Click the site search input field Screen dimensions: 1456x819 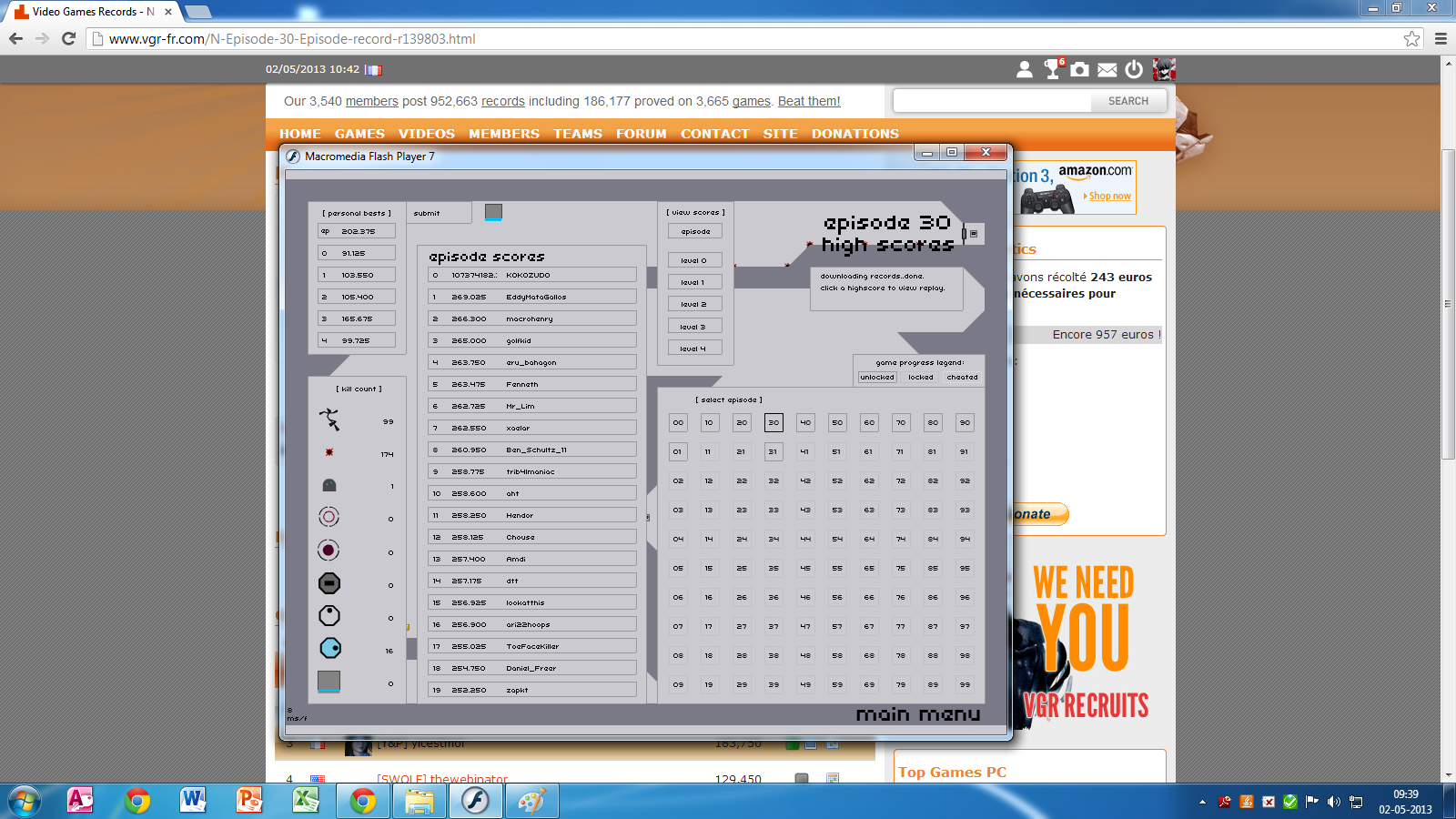pyautogui.click(x=992, y=101)
